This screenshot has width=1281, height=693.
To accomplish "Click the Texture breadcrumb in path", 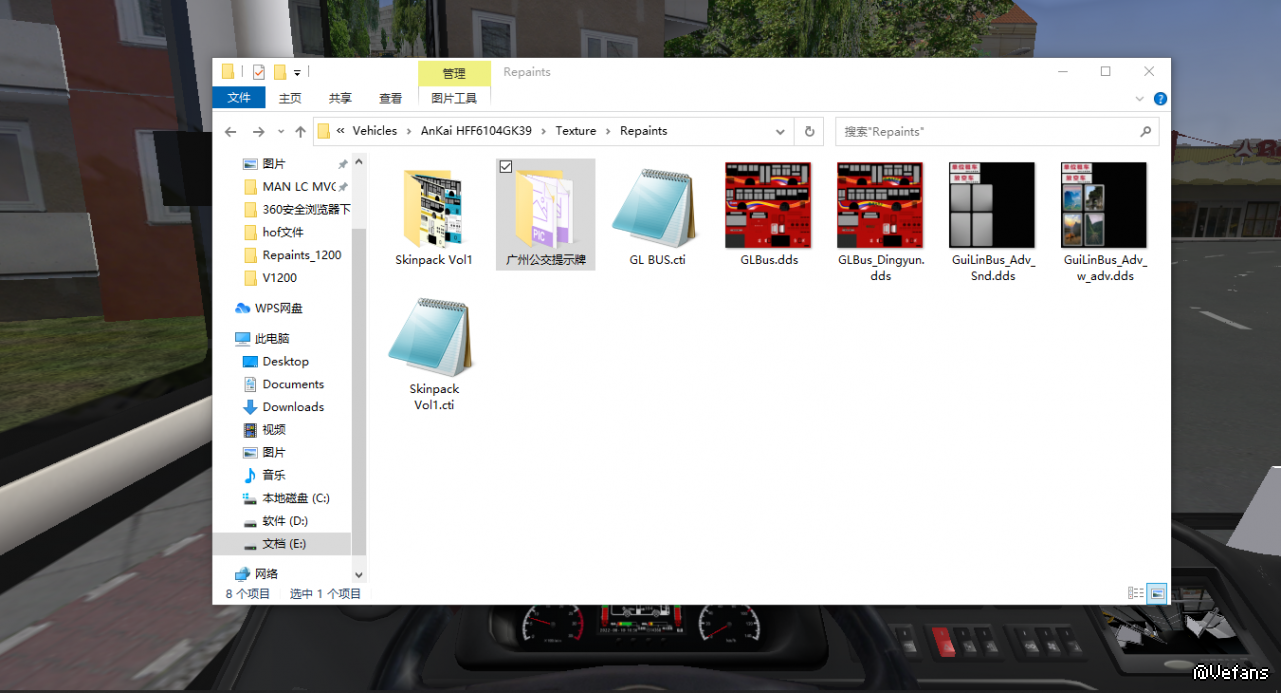I will (x=575, y=131).
